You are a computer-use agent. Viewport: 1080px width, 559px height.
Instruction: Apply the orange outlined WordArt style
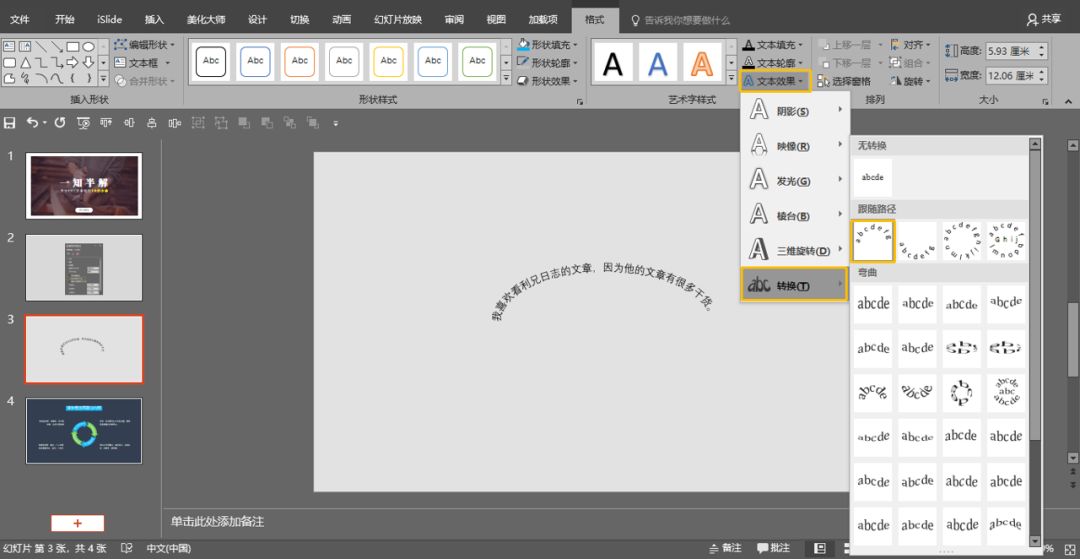click(702, 64)
